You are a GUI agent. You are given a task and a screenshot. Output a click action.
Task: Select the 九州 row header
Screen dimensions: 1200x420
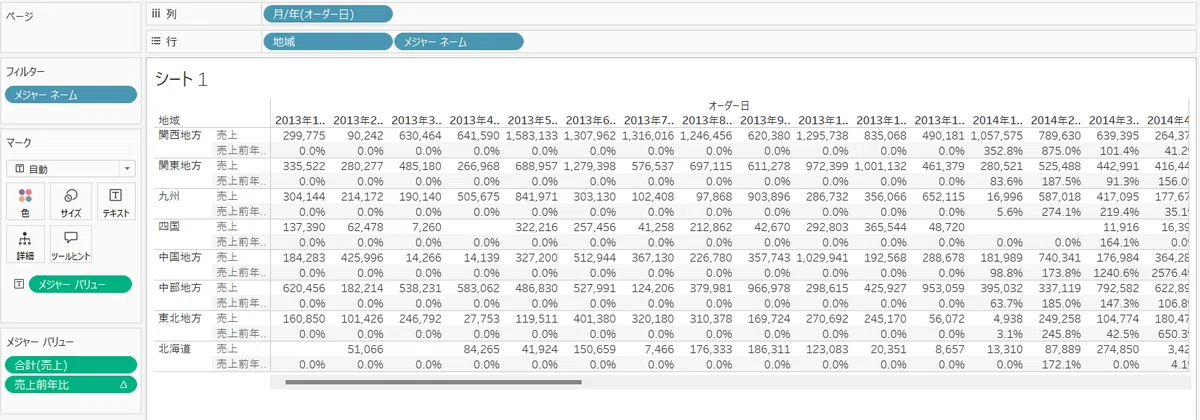(169, 195)
